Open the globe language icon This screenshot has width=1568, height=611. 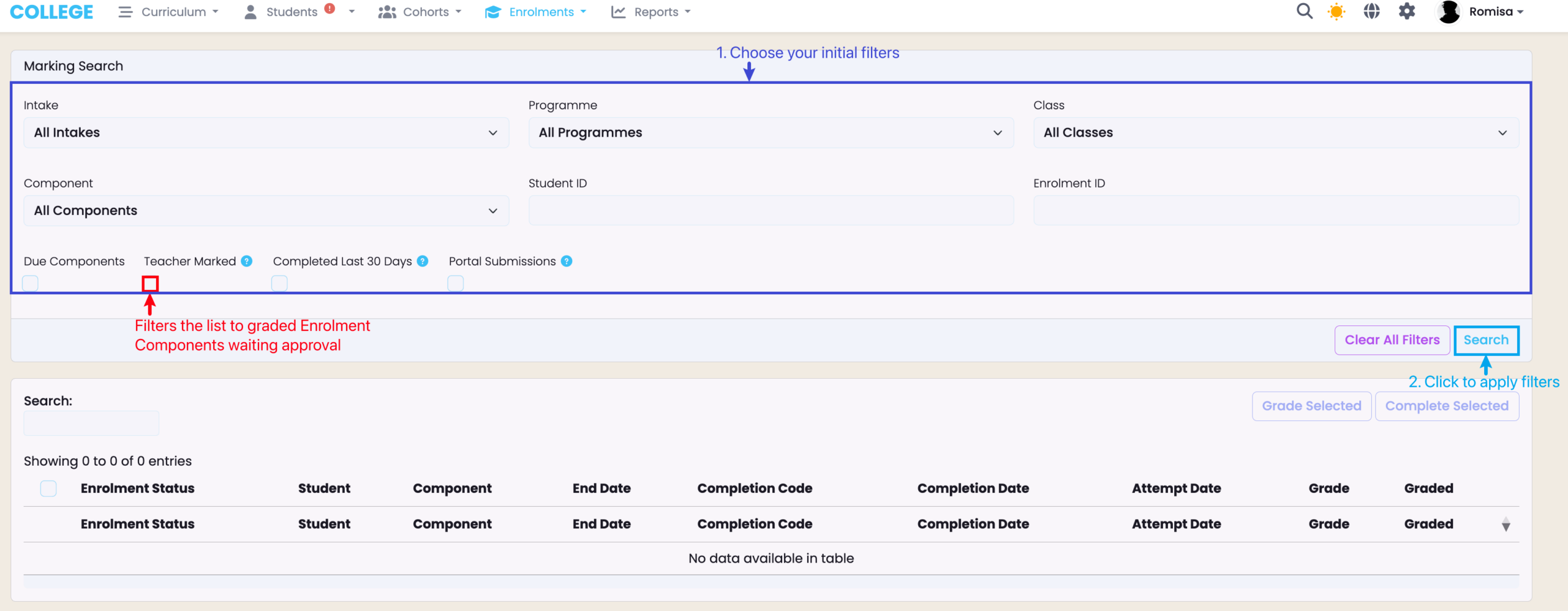[x=1371, y=12]
